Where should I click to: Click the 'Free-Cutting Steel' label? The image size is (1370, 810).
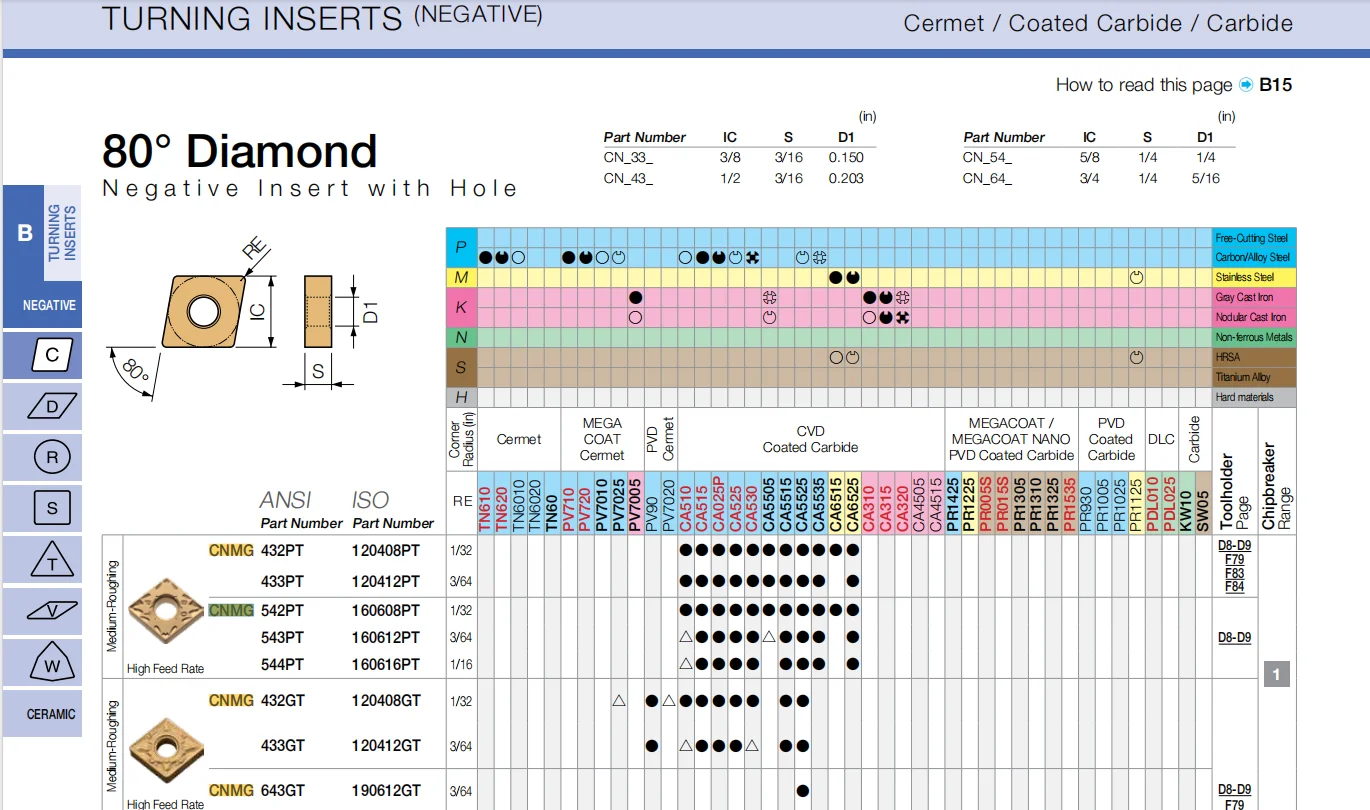1253,238
